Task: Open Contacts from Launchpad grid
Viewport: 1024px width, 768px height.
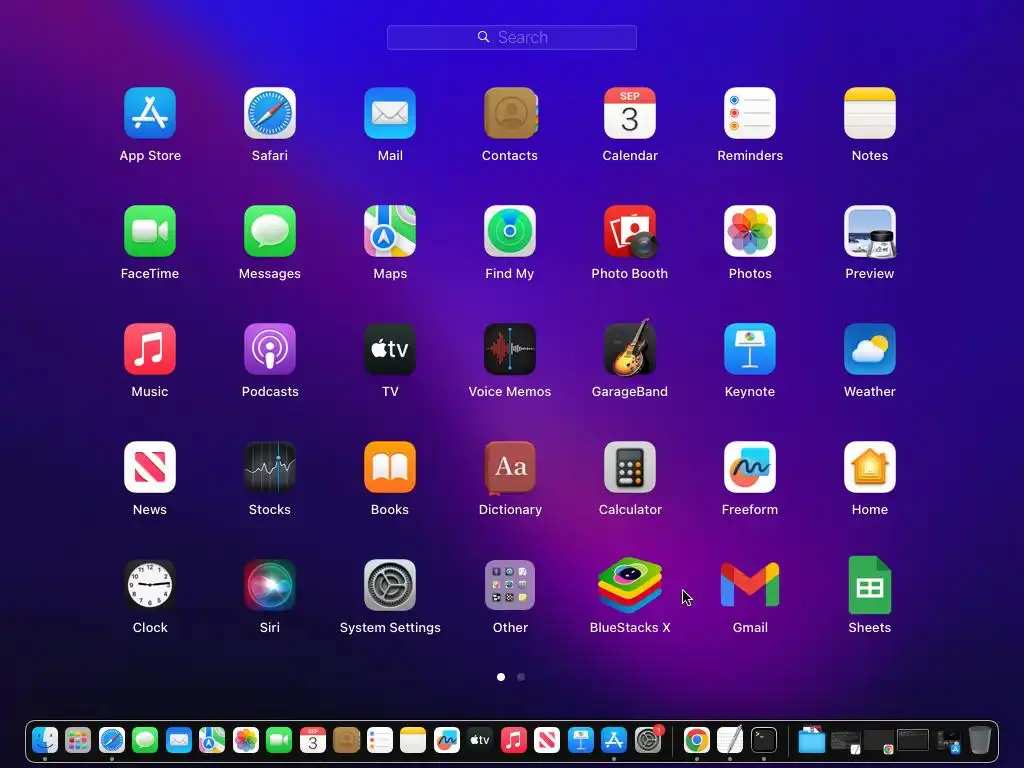Action: tap(510, 113)
